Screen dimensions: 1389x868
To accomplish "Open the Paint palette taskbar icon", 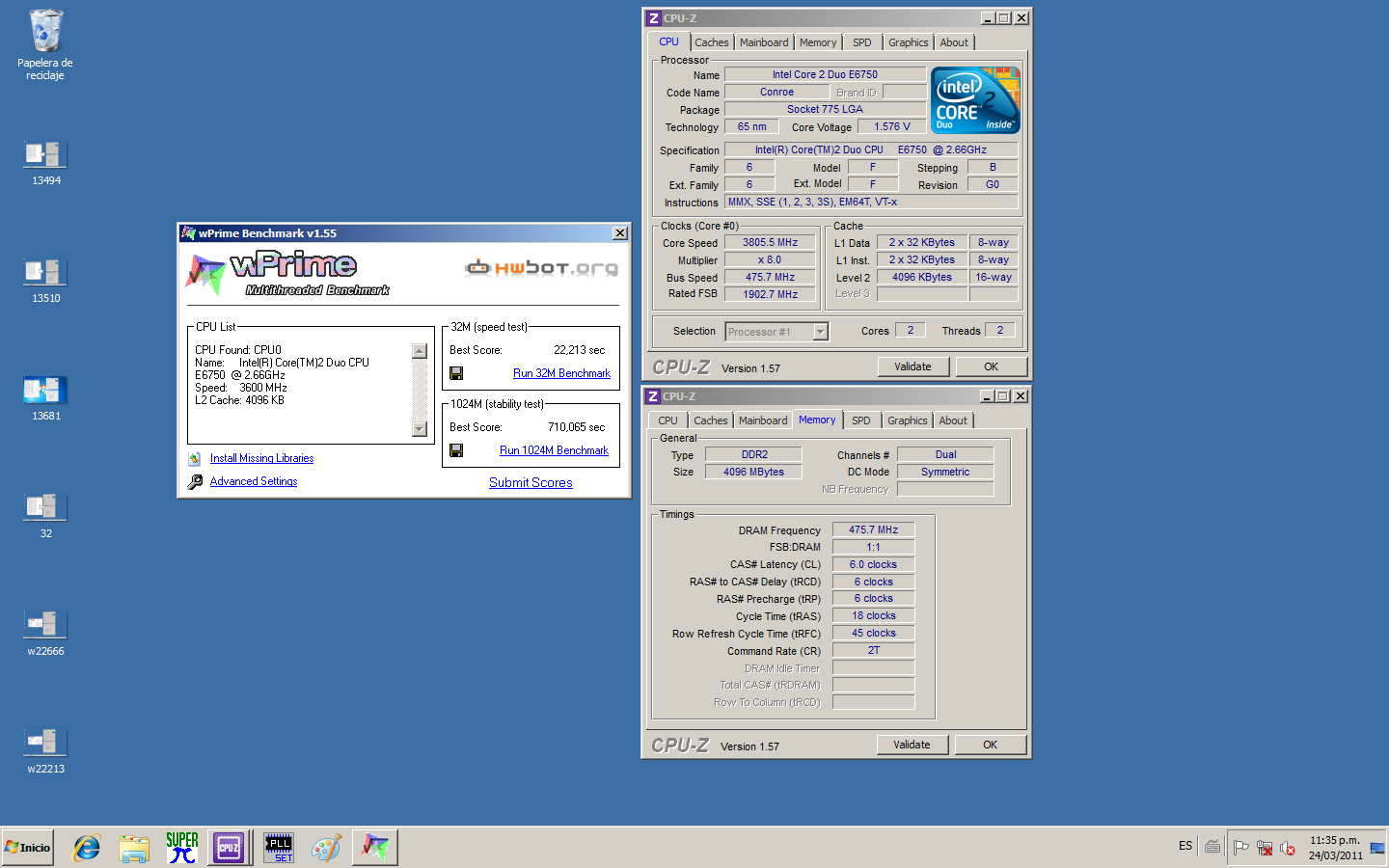I will (326, 848).
